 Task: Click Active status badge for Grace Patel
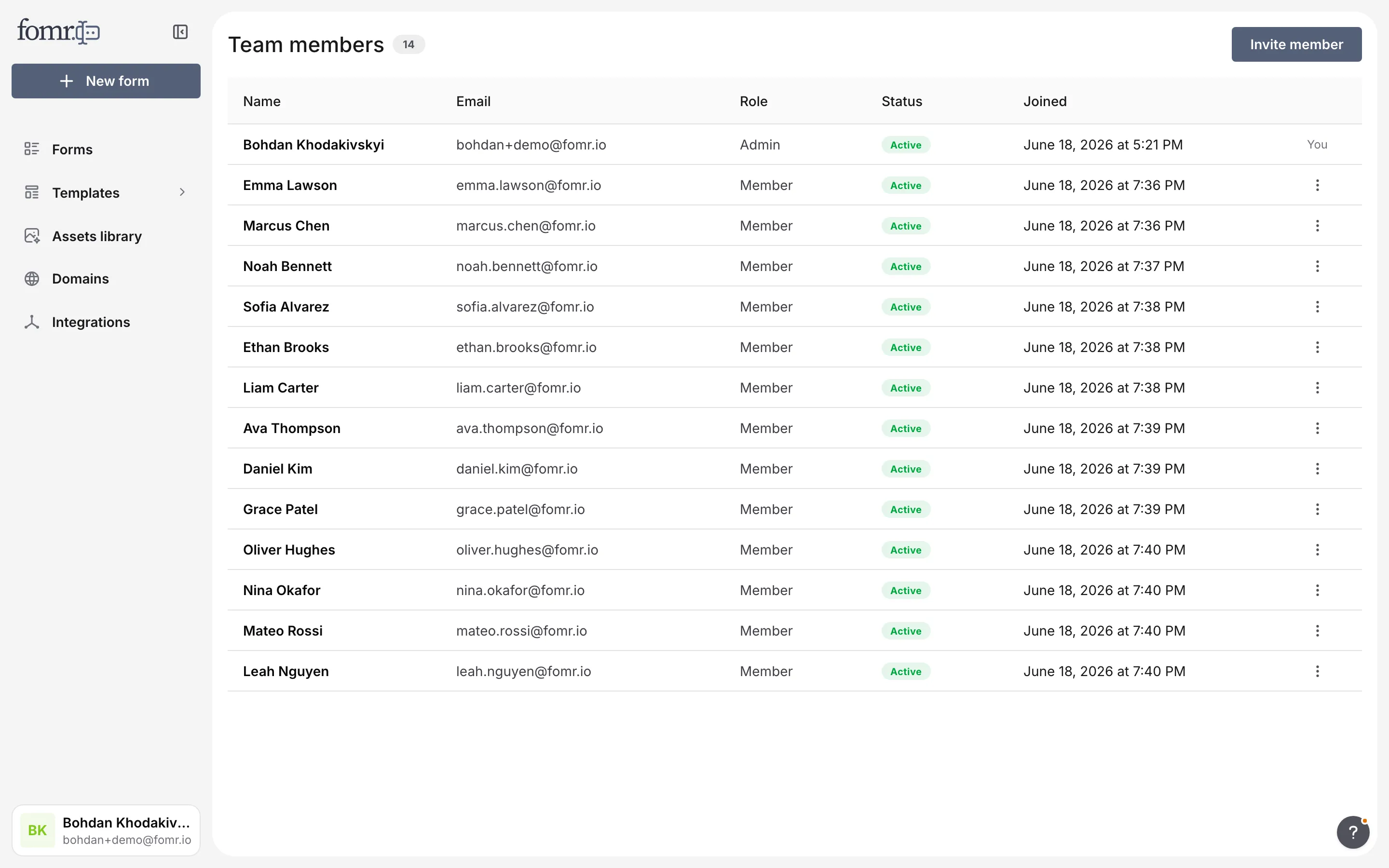click(906, 509)
